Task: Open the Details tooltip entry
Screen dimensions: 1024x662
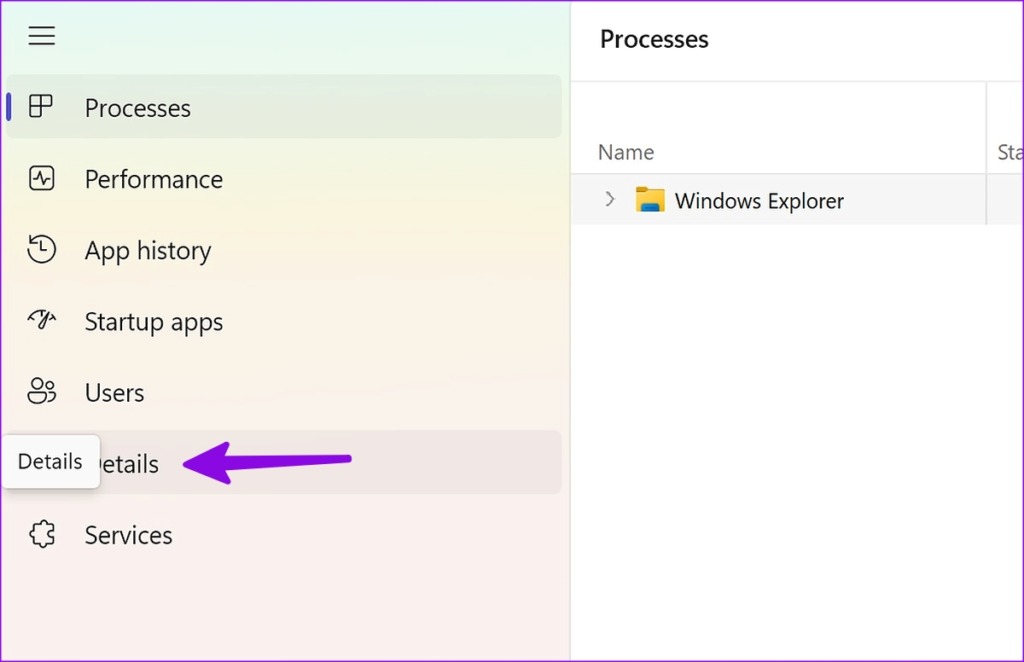Action: coord(50,461)
